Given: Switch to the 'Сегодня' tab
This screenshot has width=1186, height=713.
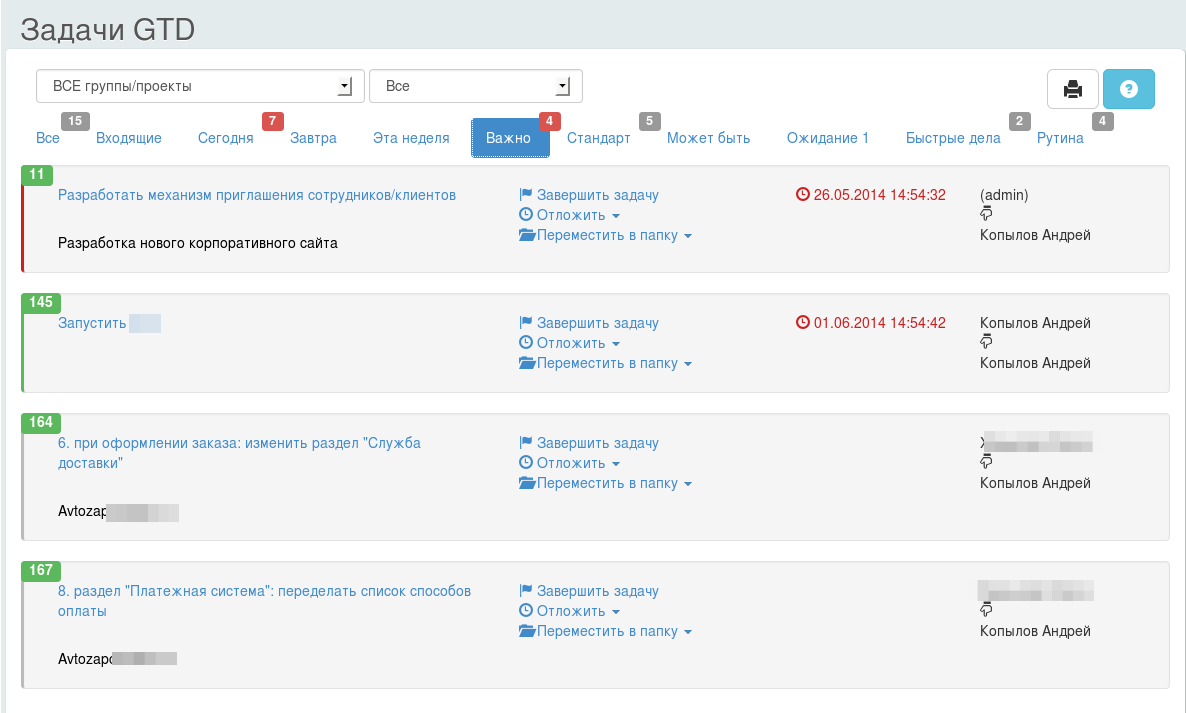Looking at the screenshot, I should click(225, 138).
